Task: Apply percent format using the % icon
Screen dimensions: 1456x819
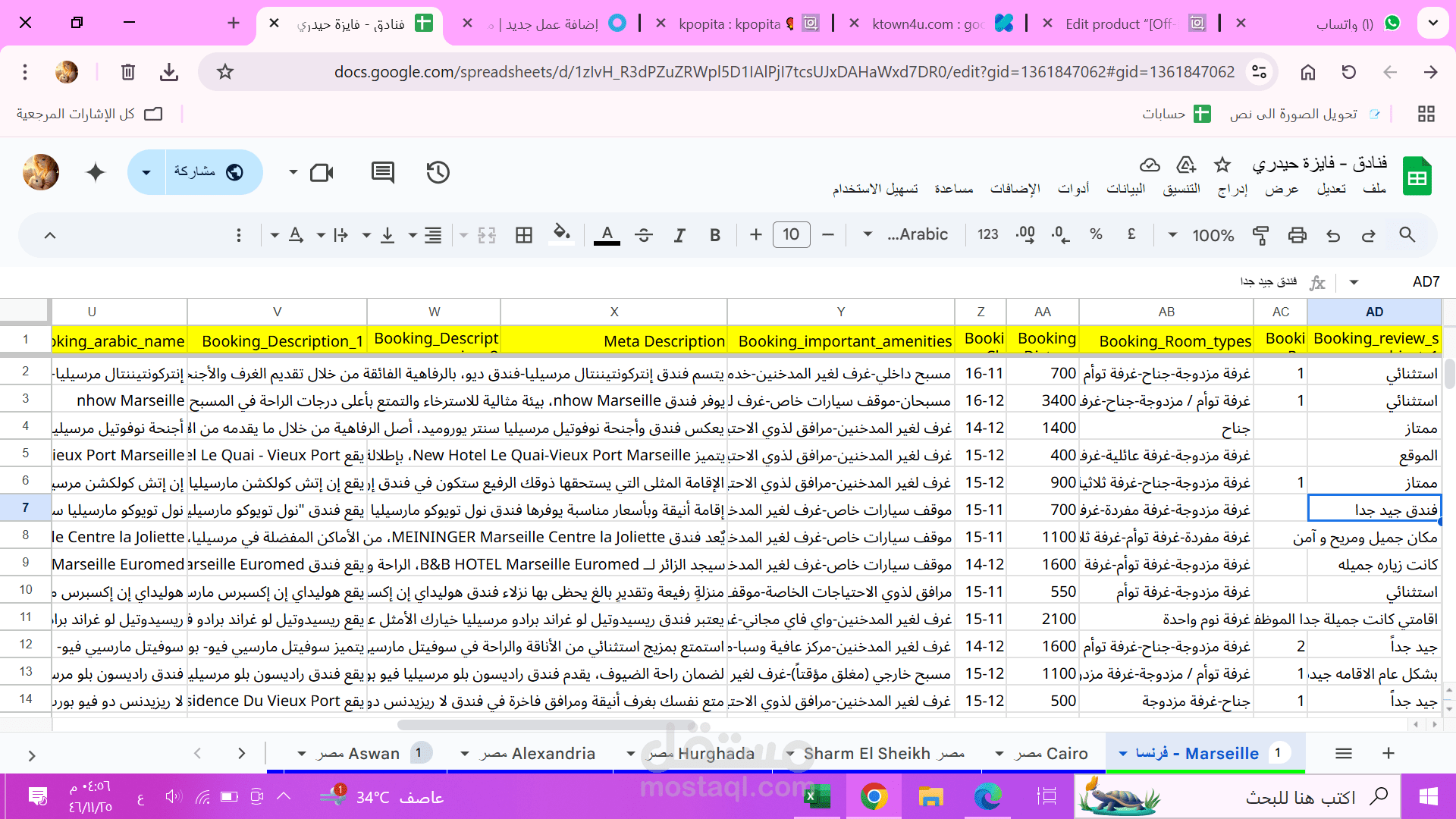Action: [x=1096, y=234]
